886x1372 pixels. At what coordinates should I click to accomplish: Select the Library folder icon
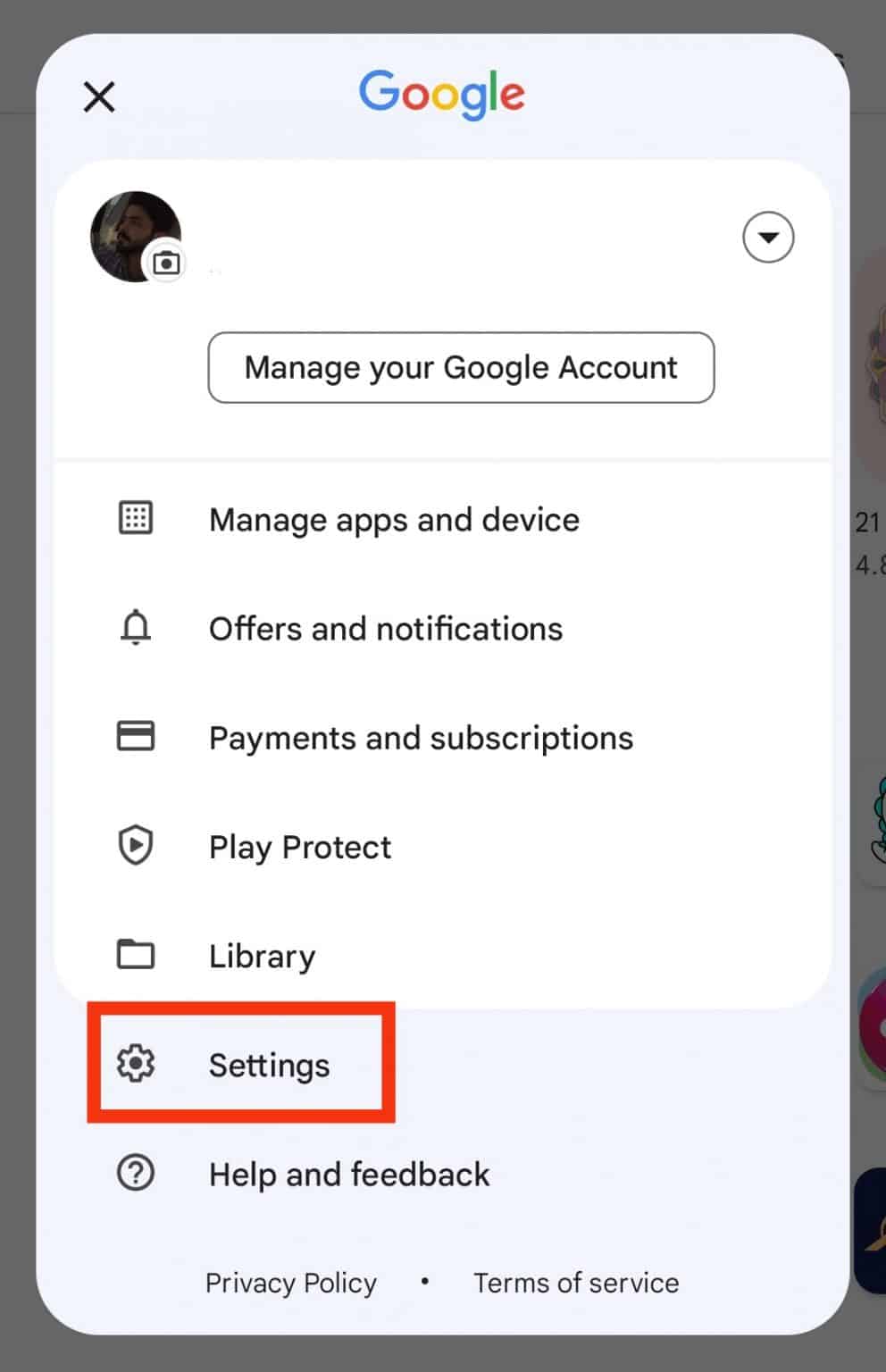[x=135, y=954]
